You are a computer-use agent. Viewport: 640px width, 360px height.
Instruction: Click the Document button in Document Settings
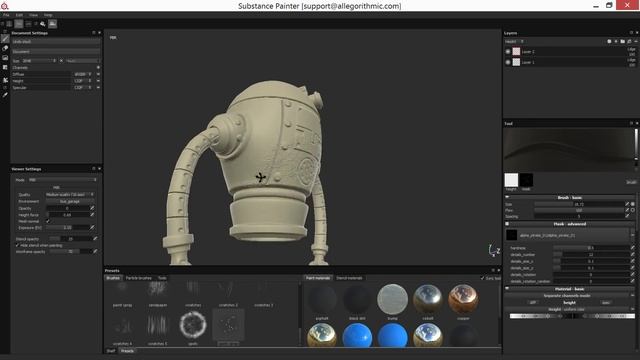(56, 52)
